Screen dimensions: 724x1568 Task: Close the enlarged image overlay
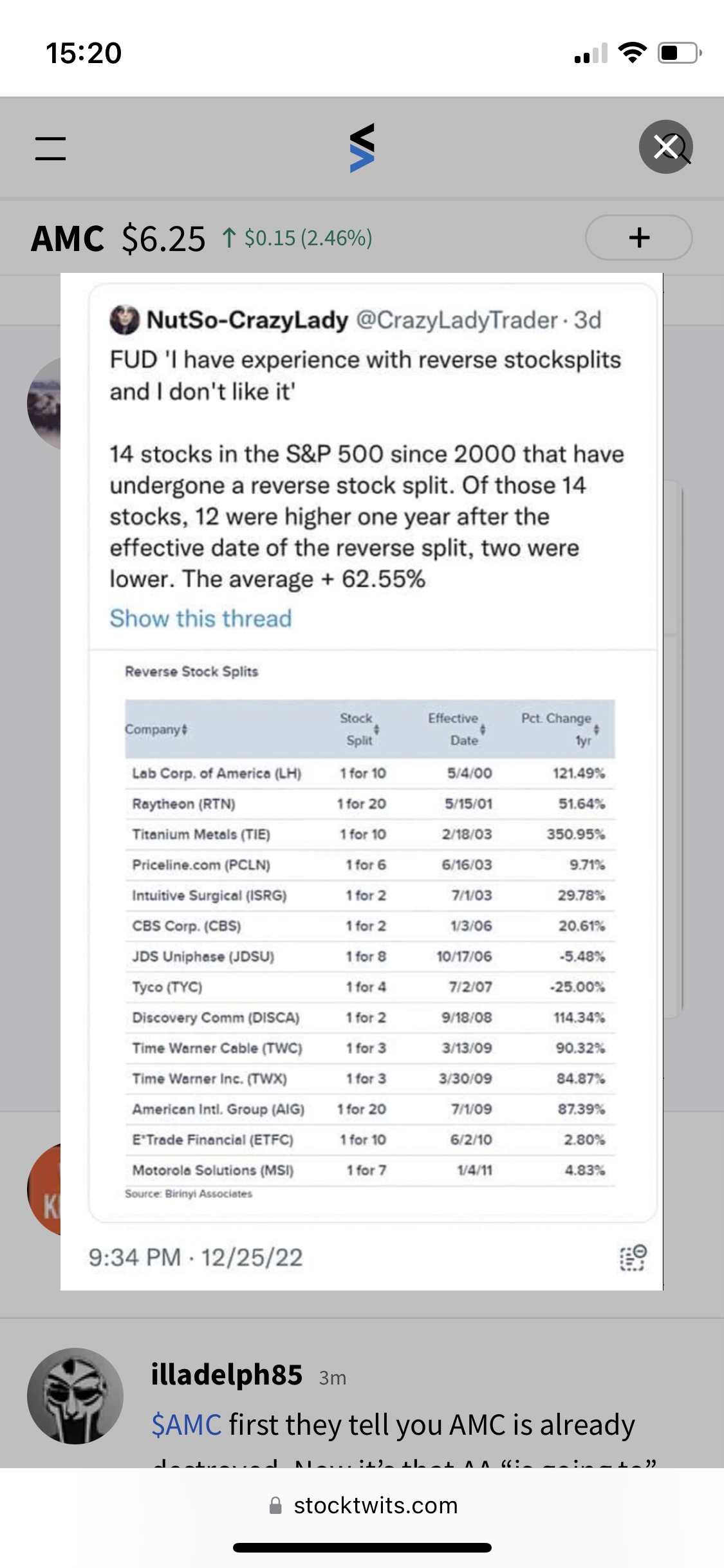coord(665,147)
